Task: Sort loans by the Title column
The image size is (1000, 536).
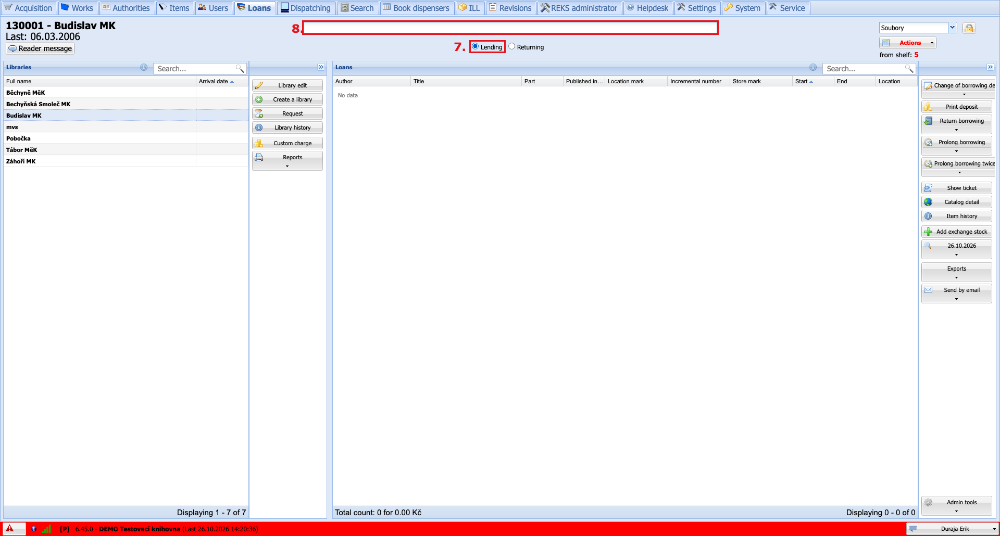Action: tap(466, 81)
